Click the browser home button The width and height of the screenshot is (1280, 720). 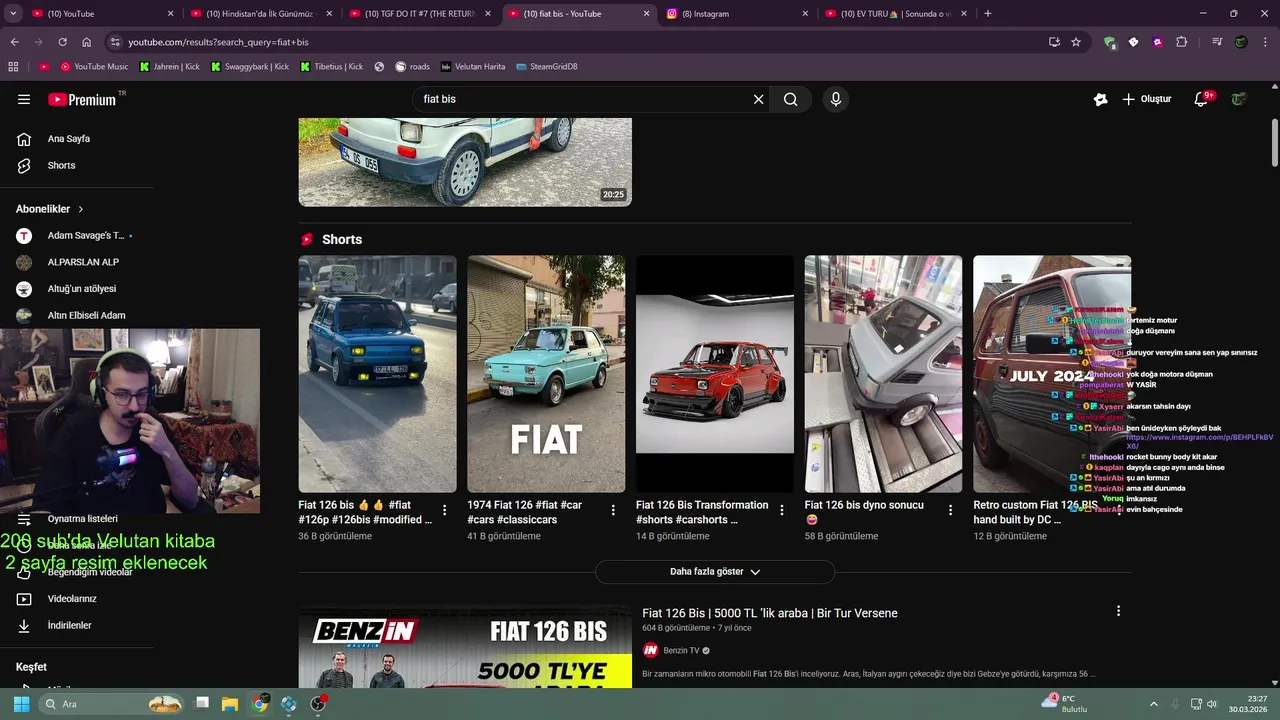pos(87,42)
